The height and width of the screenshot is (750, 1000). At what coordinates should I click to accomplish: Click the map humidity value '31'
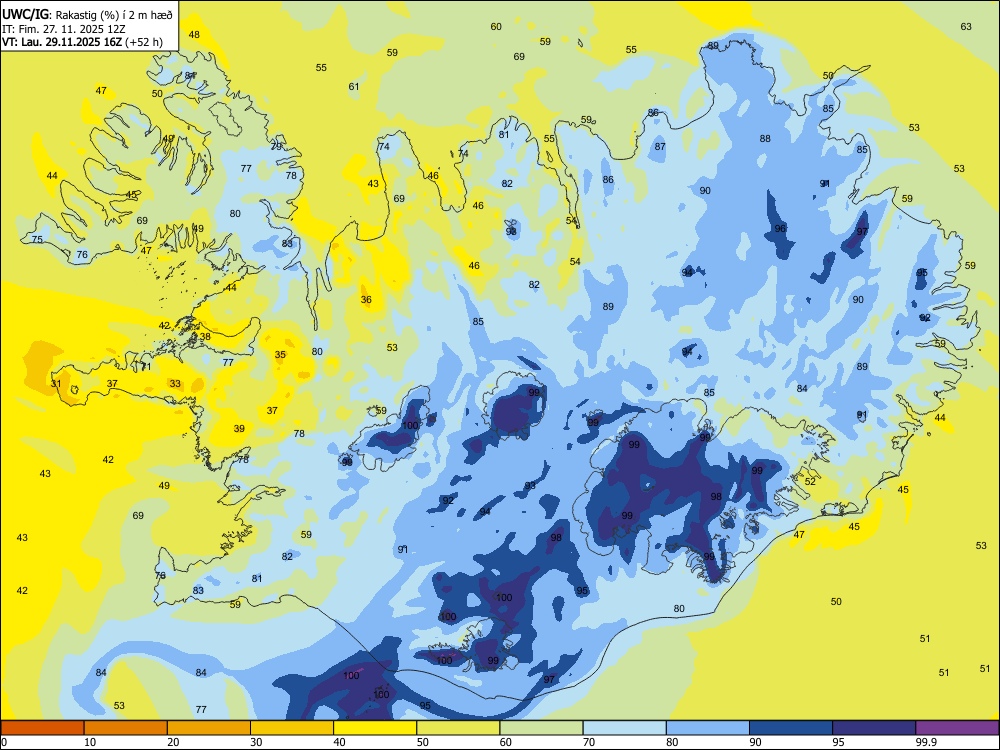click(x=56, y=383)
